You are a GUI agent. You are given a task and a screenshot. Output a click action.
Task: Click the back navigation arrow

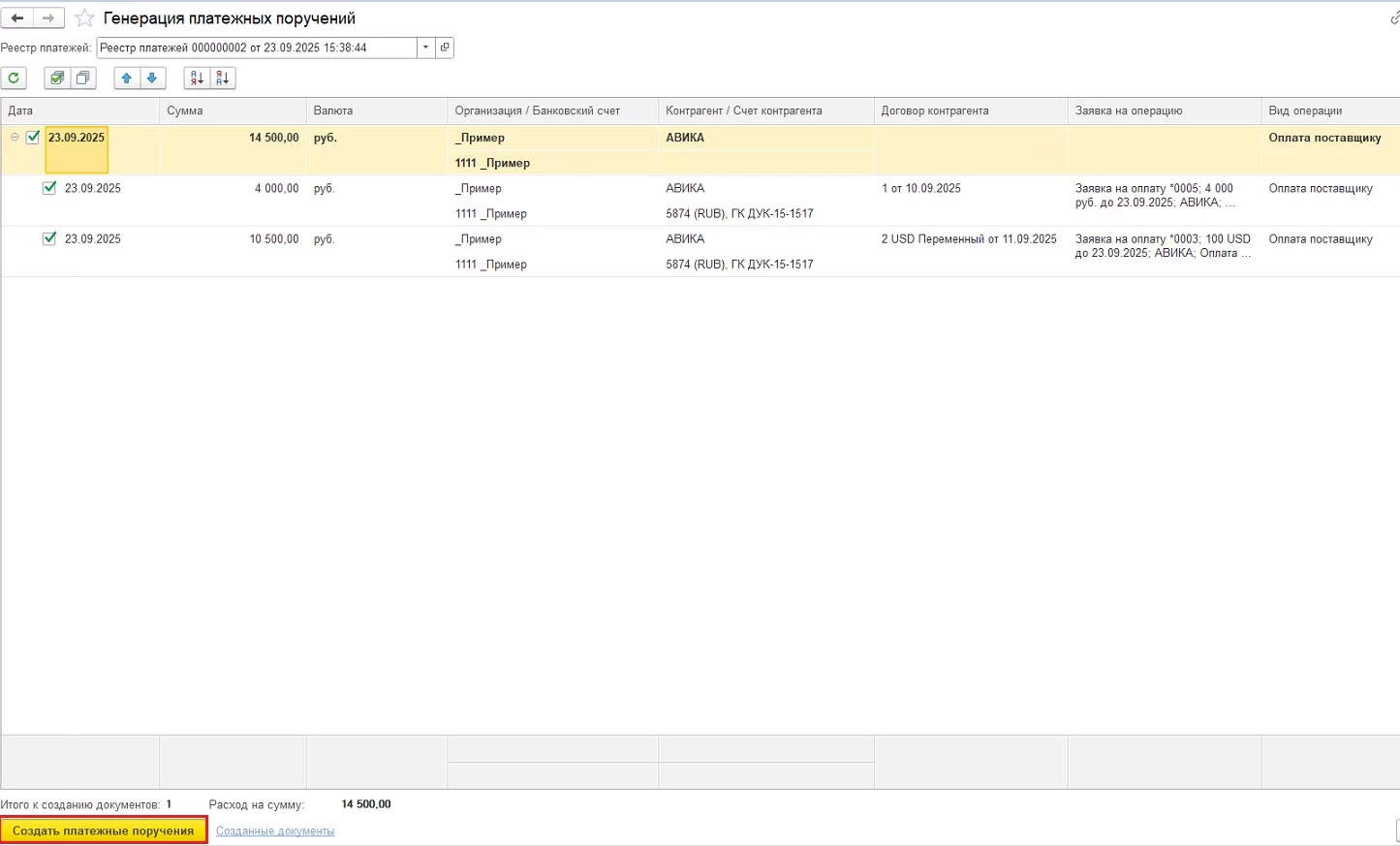[x=17, y=18]
